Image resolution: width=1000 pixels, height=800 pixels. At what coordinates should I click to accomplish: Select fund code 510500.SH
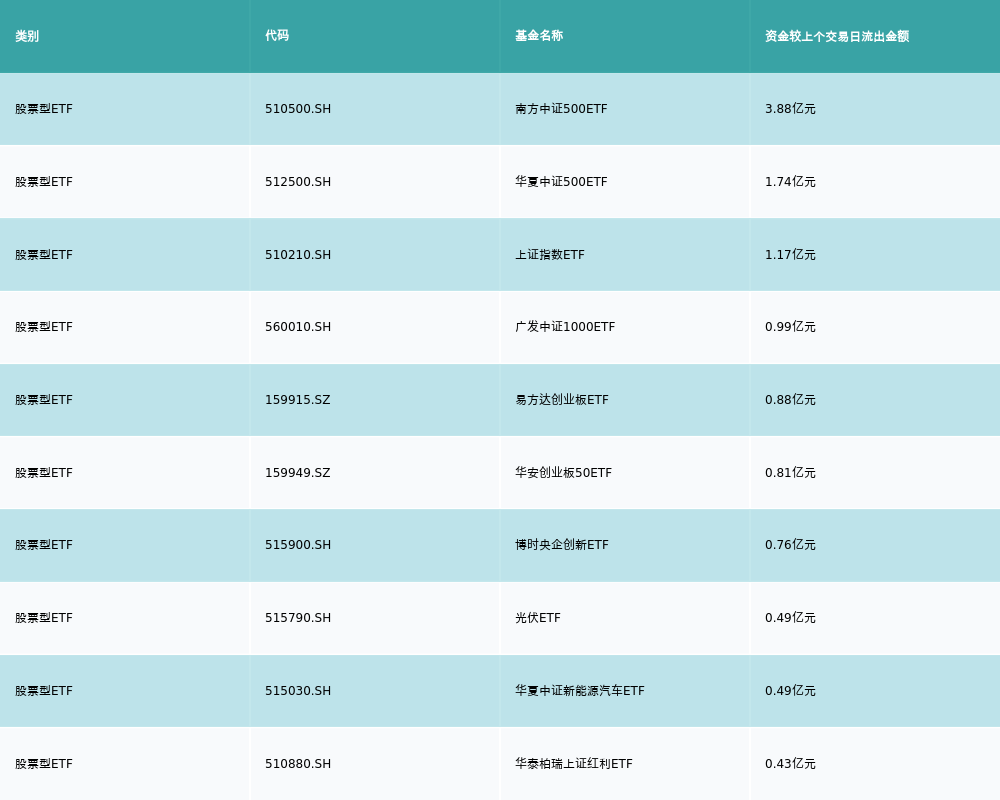pos(298,109)
